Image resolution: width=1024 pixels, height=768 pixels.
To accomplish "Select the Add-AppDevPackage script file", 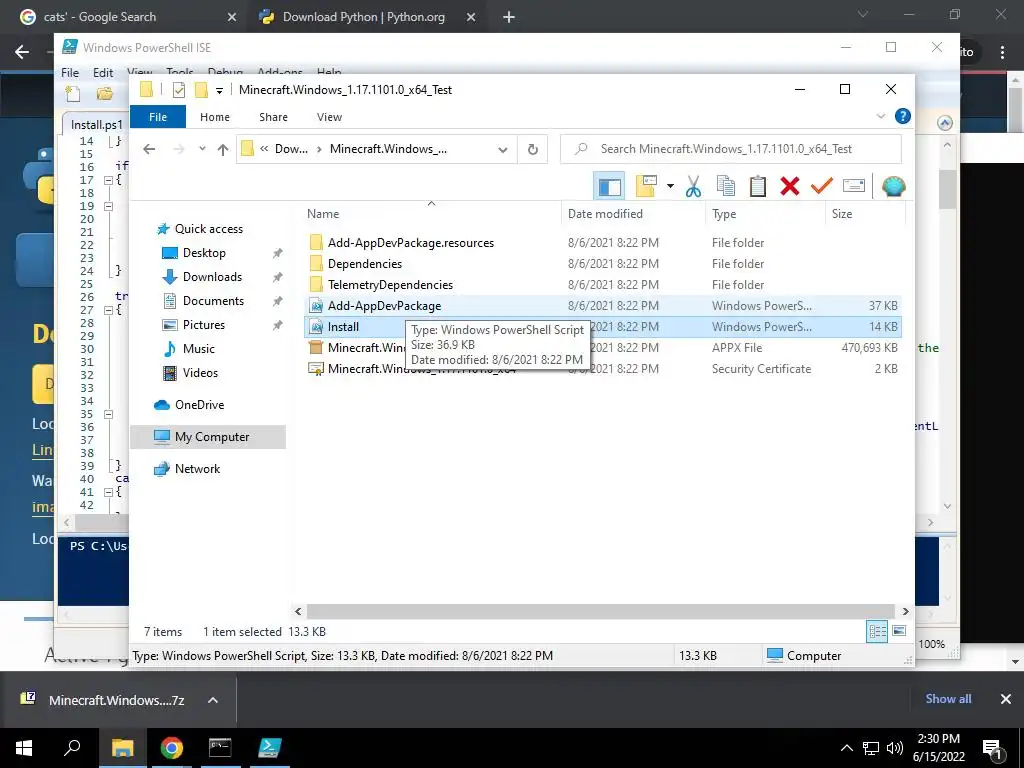I will pos(603,306).
